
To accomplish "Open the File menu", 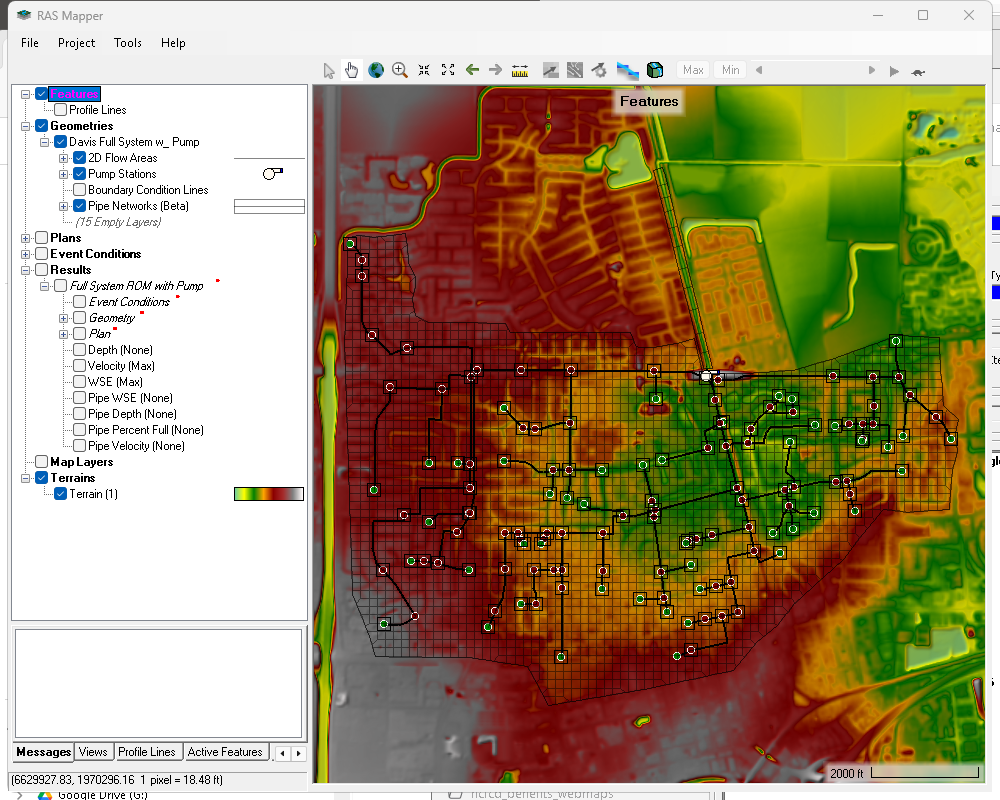I will (30, 43).
